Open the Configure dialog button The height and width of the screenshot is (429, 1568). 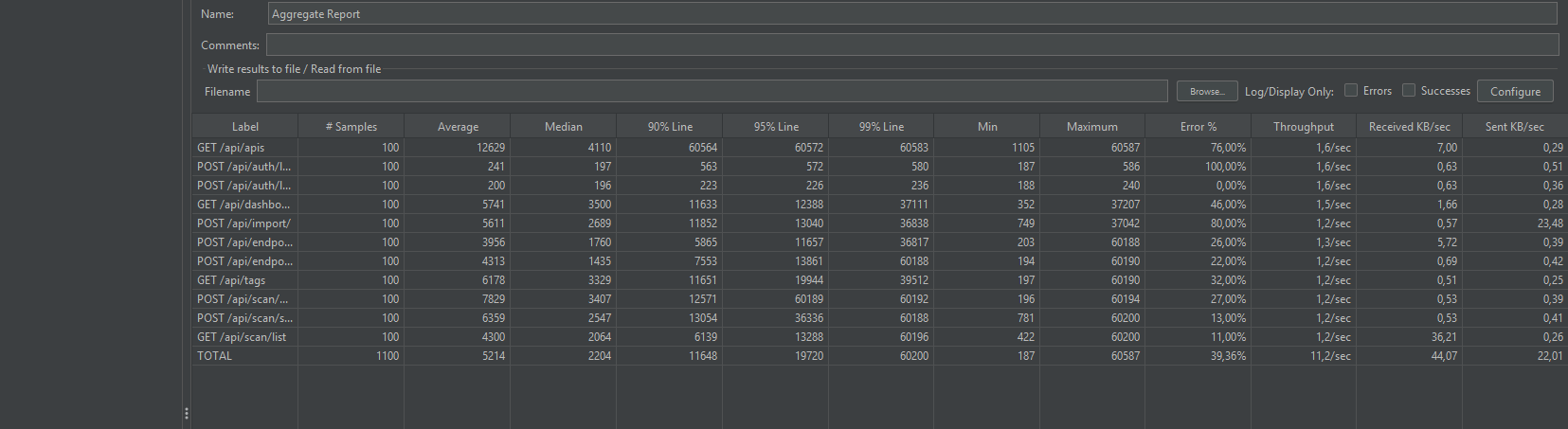pyautogui.click(x=1514, y=91)
